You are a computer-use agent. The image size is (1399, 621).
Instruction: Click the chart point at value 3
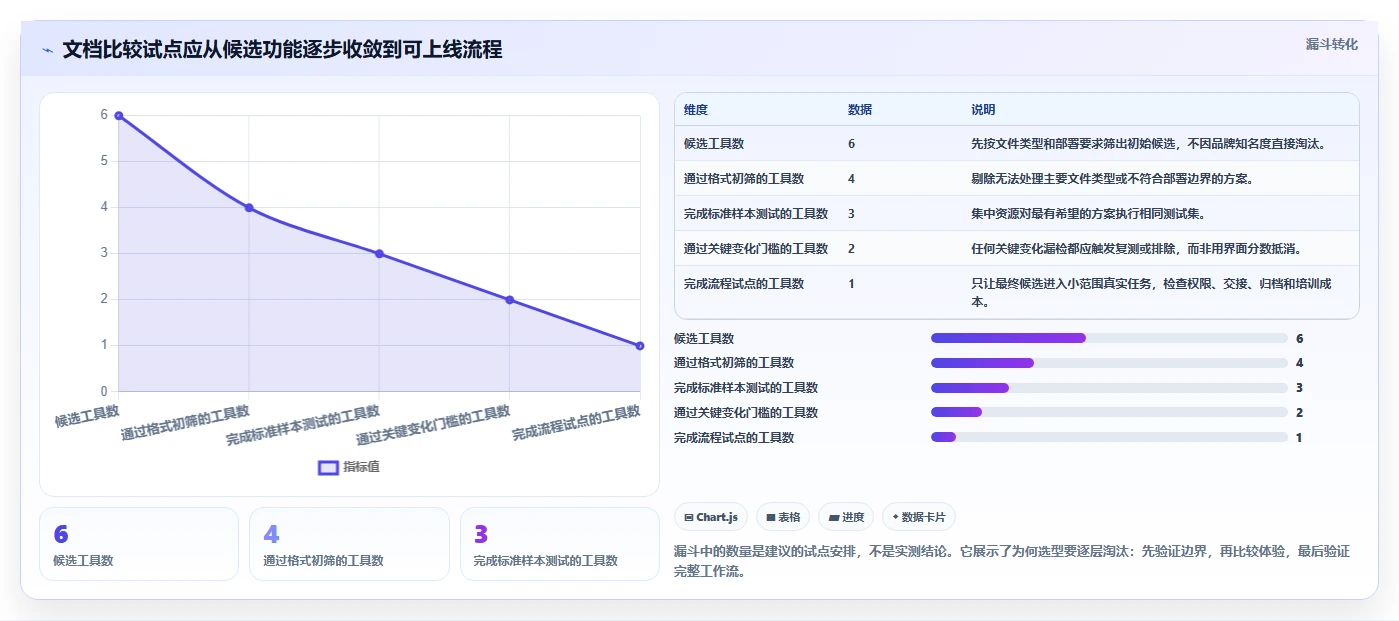click(379, 254)
